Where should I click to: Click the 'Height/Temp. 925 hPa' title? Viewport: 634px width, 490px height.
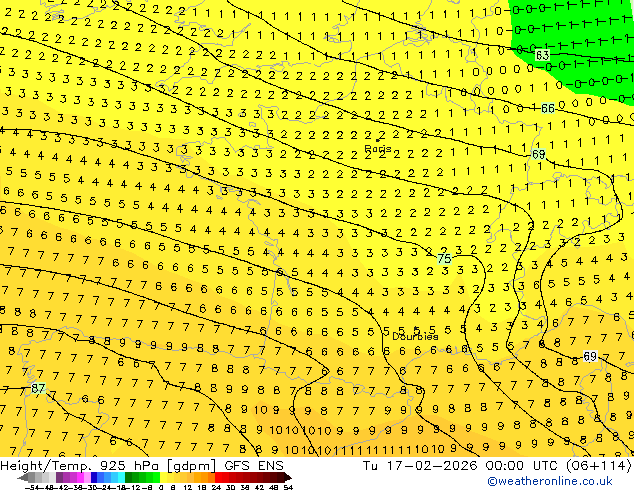81,466
